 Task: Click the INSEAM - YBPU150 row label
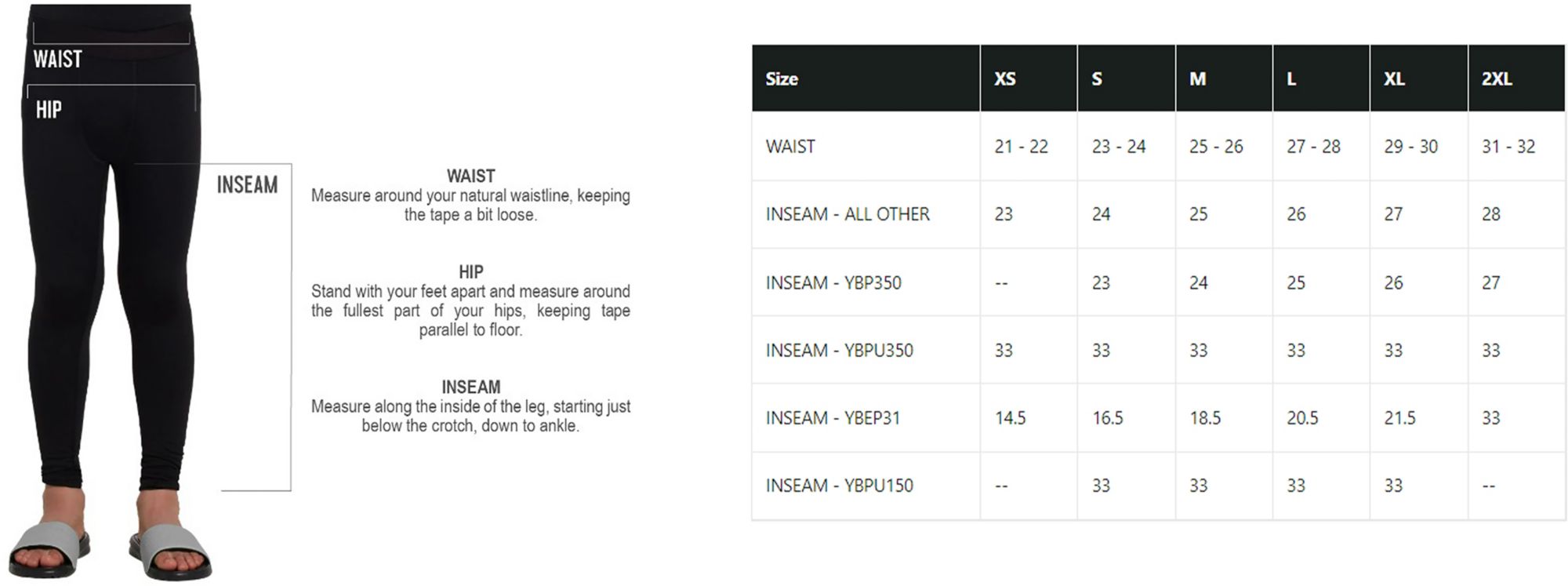(x=839, y=486)
